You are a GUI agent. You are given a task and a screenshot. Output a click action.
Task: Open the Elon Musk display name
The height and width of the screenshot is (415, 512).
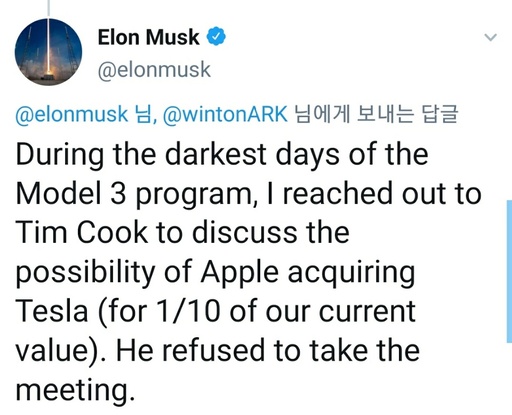(148, 37)
